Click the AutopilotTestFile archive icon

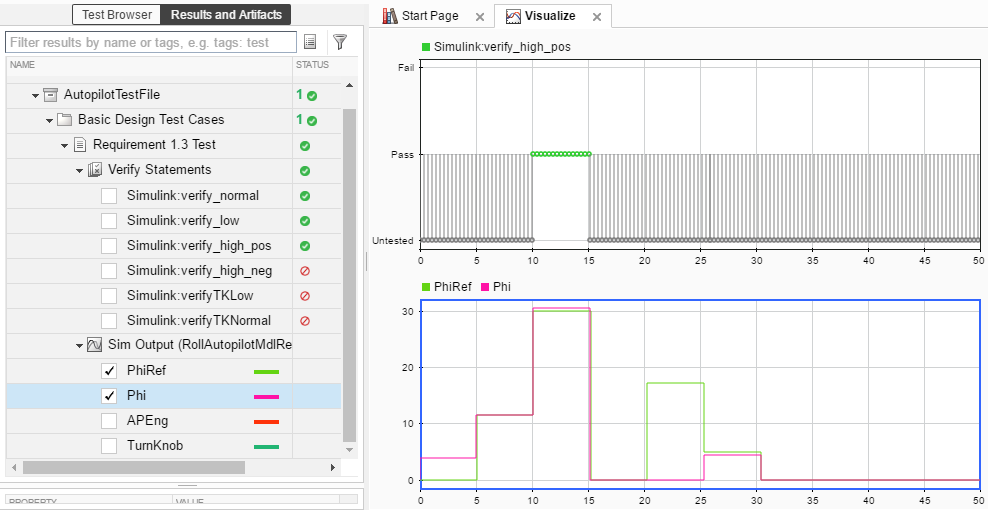point(51,95)
